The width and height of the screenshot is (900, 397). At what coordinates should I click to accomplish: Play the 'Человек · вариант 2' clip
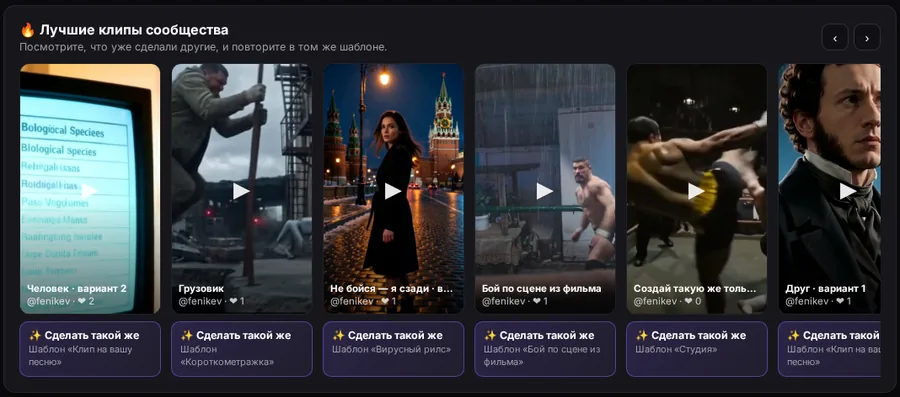(90, 191)
